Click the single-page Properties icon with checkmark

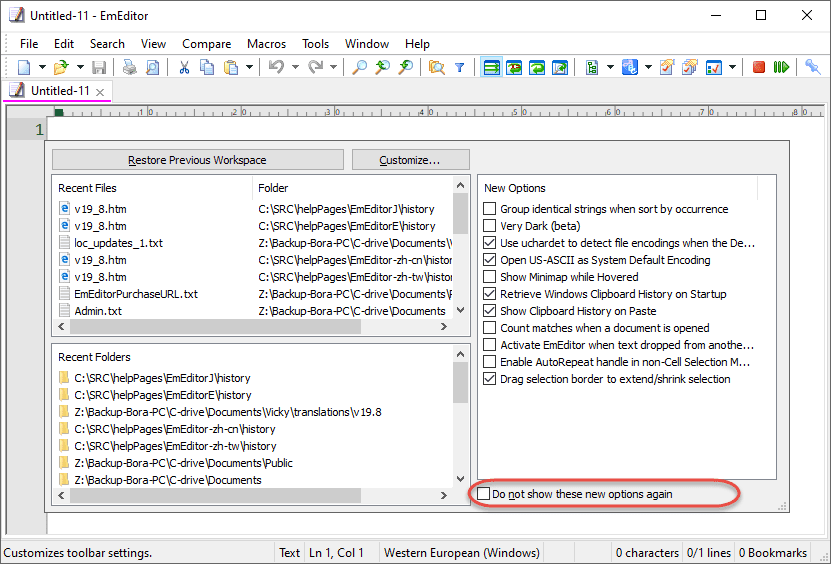[667, 67]
